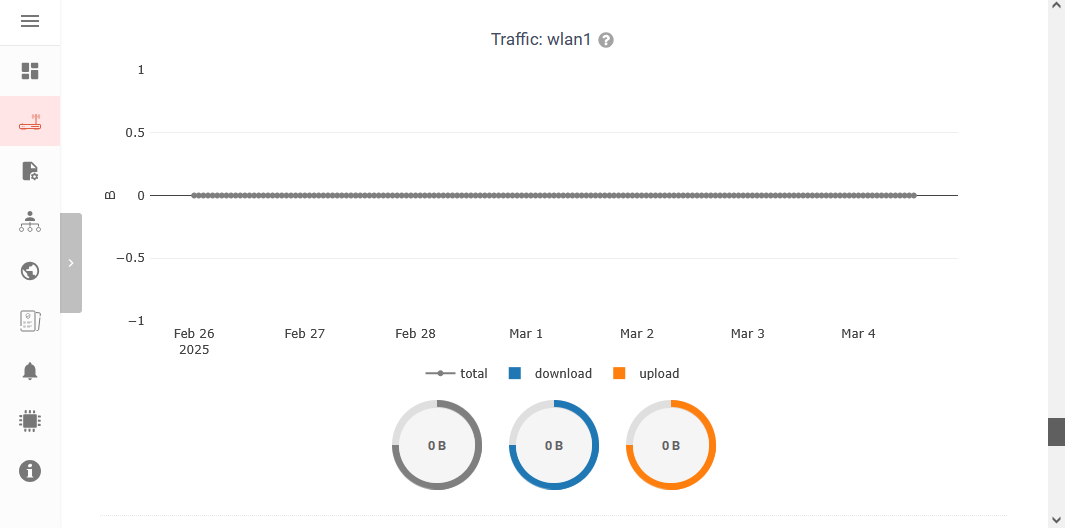Viewport: 1066px width, 528px height.
Task: Click the page vertical scrollbar thumb
Action: click(x=1056, y=431)
